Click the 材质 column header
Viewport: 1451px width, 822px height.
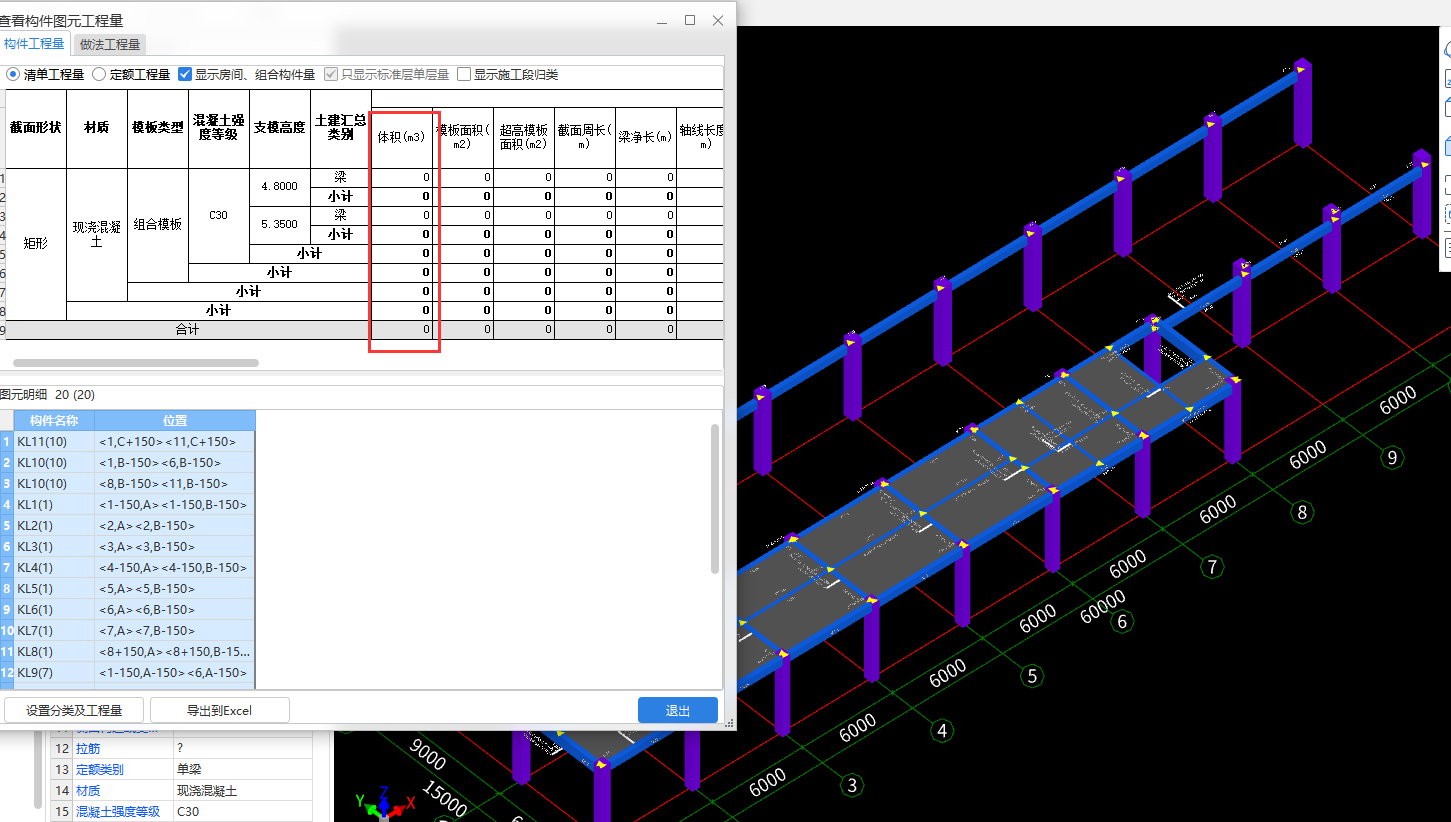[x=97, y=128]
